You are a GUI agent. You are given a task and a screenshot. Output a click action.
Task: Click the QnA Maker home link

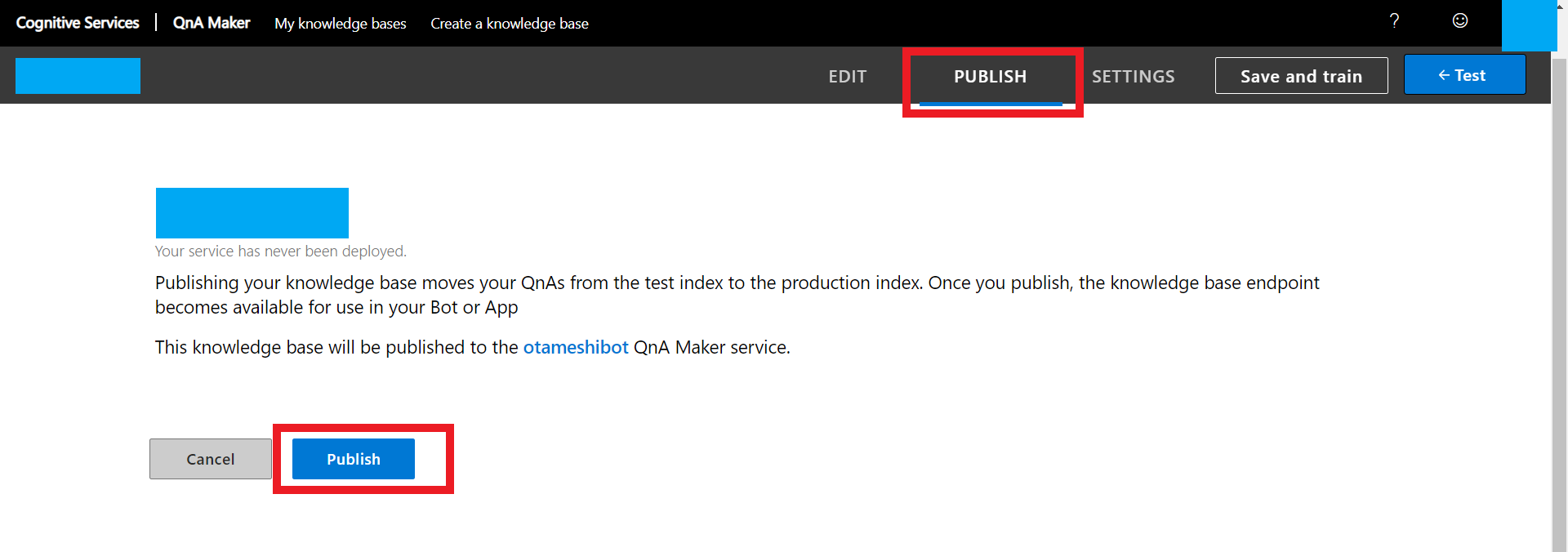[x=212, y=23]
